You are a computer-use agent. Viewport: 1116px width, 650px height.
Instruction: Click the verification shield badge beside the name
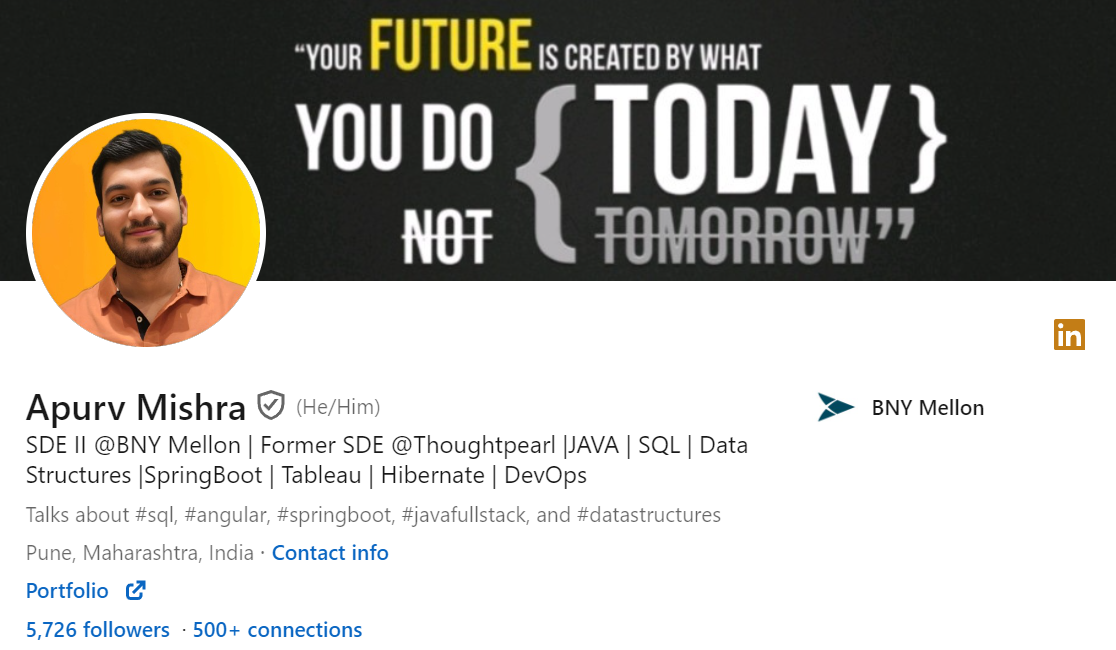[x=270, y=406]
